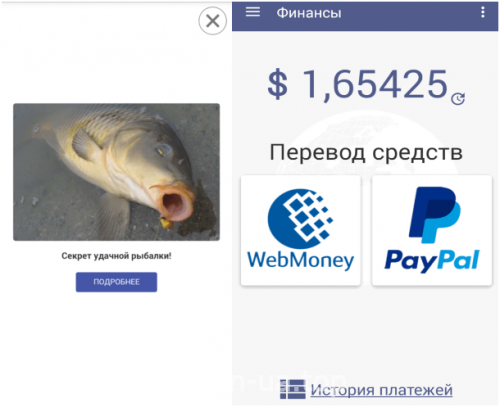Tap the dollar sign symbol
The image size is (500, 407).
(277, 84)
